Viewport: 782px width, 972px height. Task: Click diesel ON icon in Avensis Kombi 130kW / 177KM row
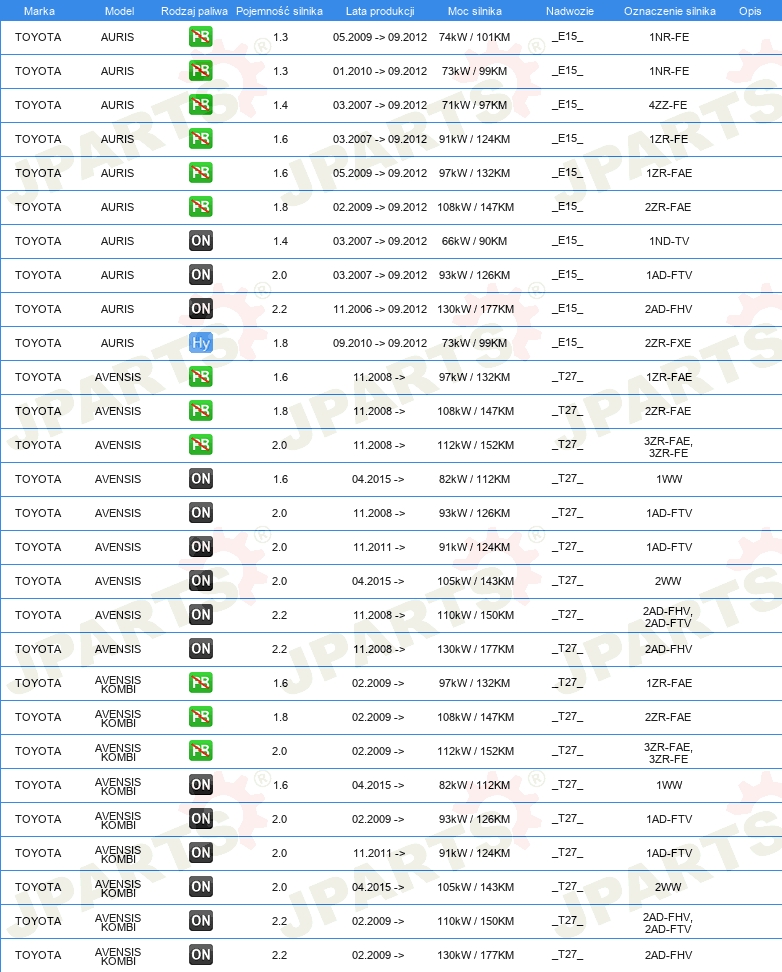200,955
